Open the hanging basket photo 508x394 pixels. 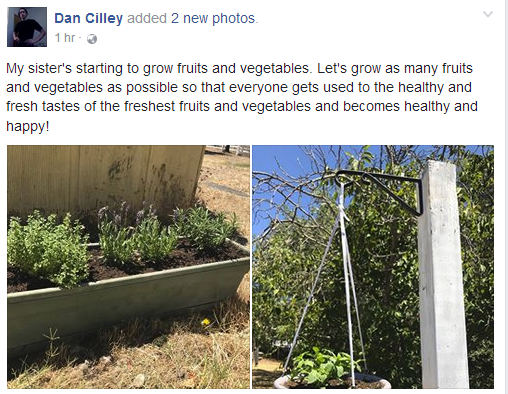[x=373, y=267]
